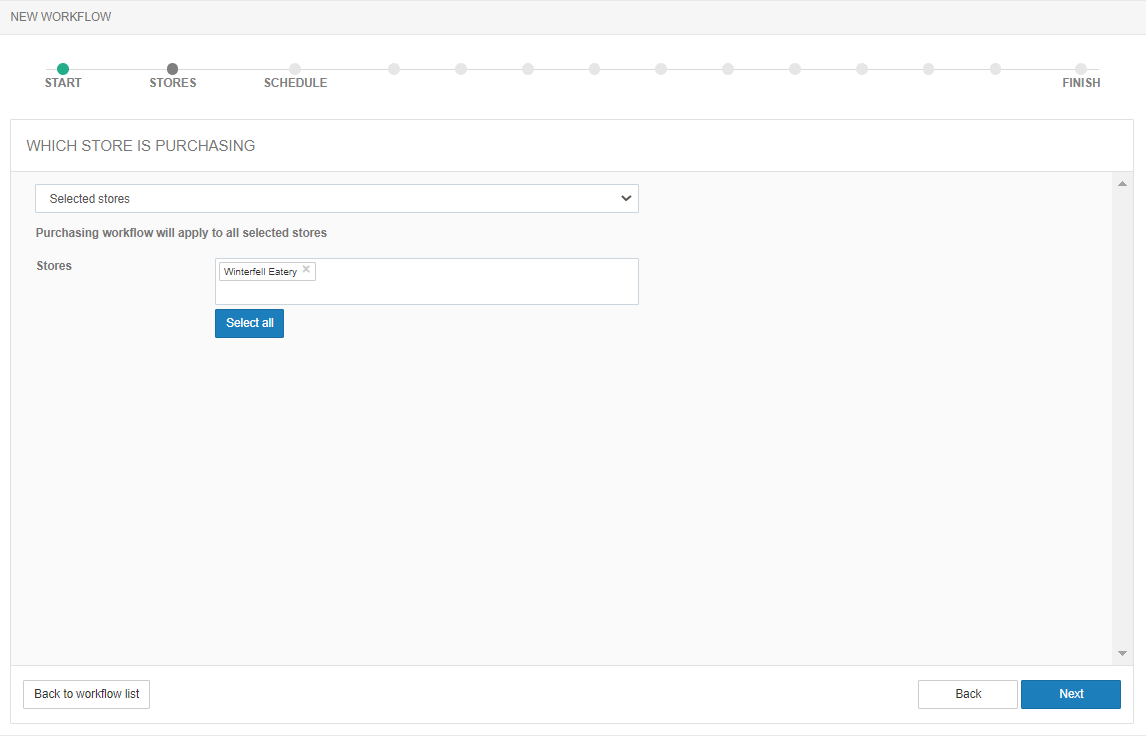Open the Selected stores dropdown

pos(336,199)
